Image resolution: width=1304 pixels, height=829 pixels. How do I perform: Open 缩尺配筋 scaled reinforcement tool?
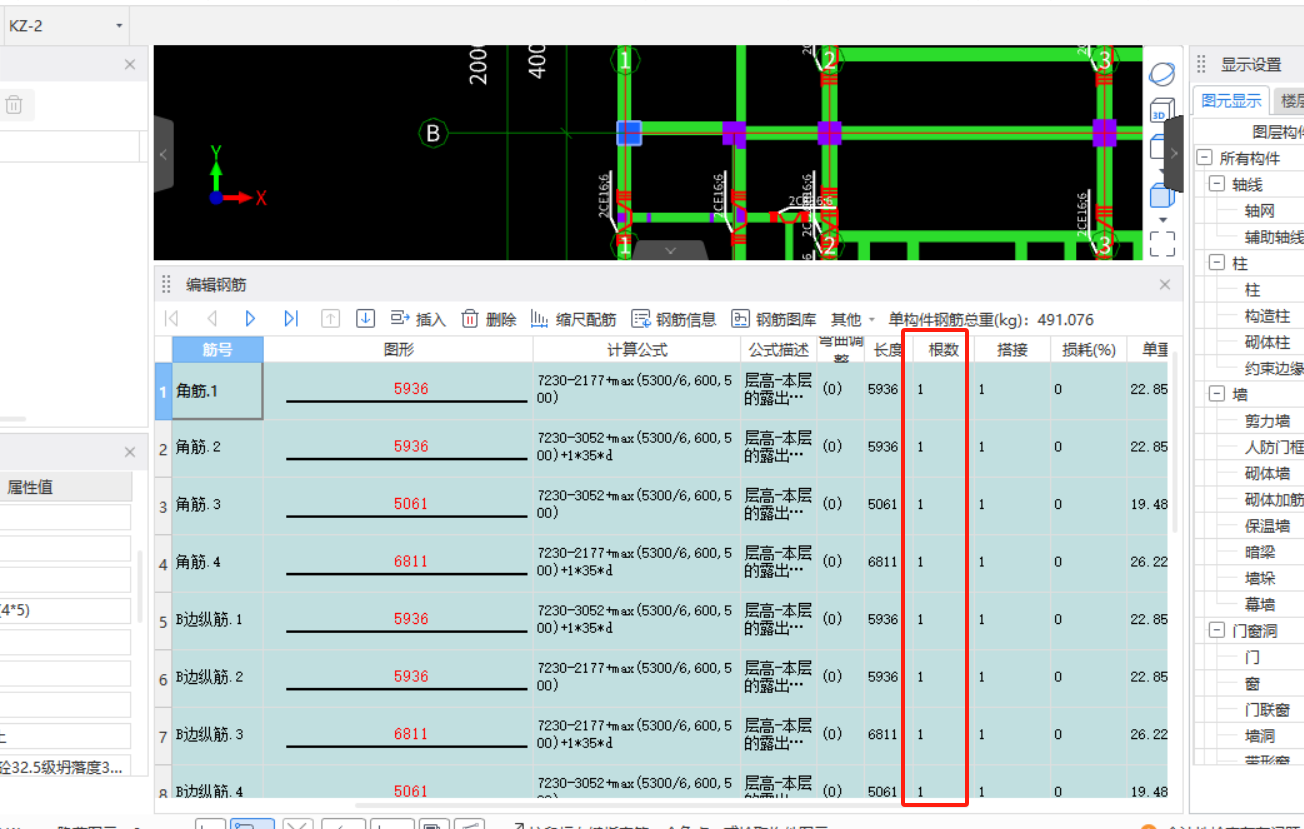point(573,319)
